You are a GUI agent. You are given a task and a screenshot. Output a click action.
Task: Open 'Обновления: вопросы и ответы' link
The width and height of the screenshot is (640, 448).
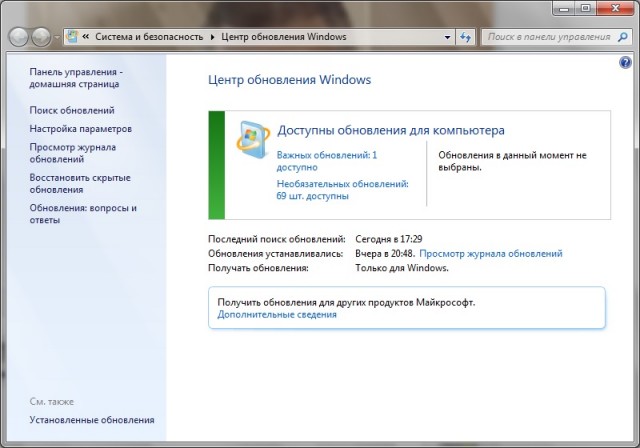tap(83, 214)
